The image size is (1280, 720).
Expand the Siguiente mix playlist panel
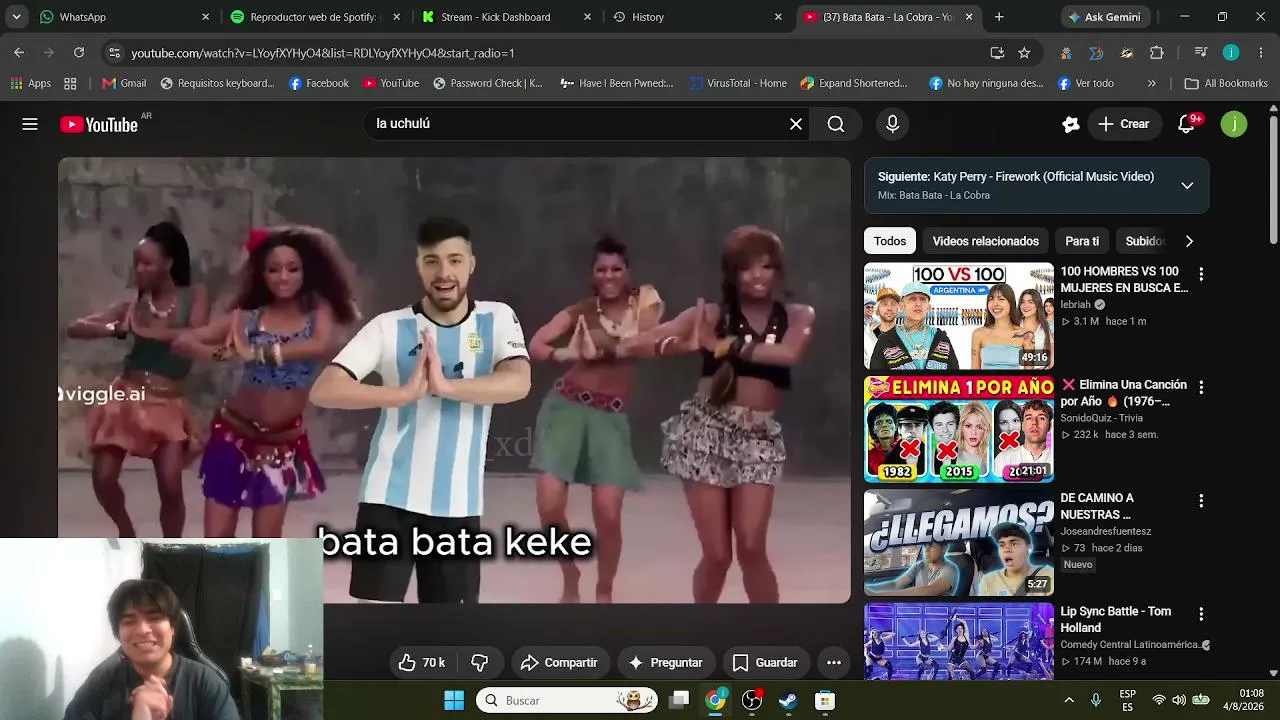(1187, 185)
